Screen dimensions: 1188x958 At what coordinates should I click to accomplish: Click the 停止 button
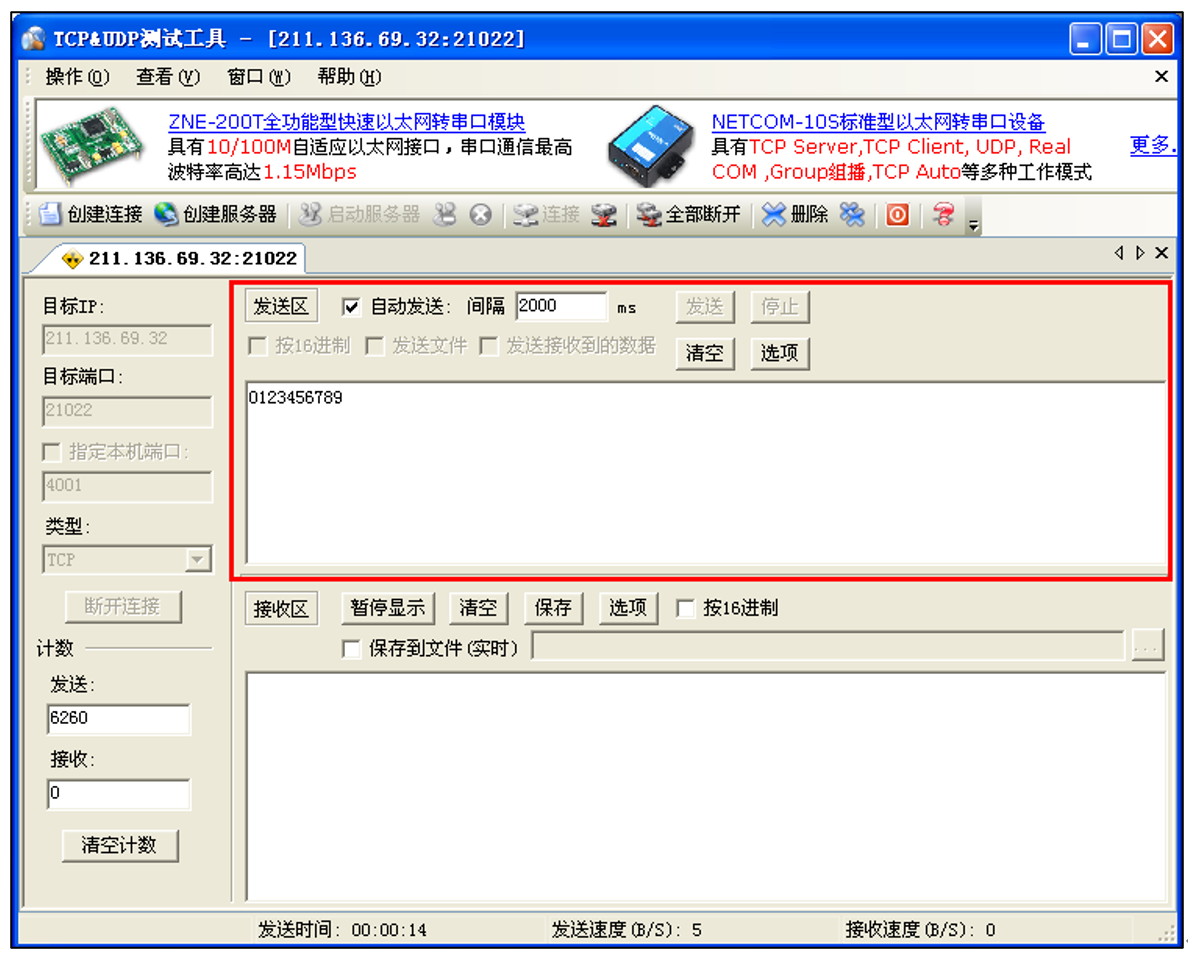(780, 307)
